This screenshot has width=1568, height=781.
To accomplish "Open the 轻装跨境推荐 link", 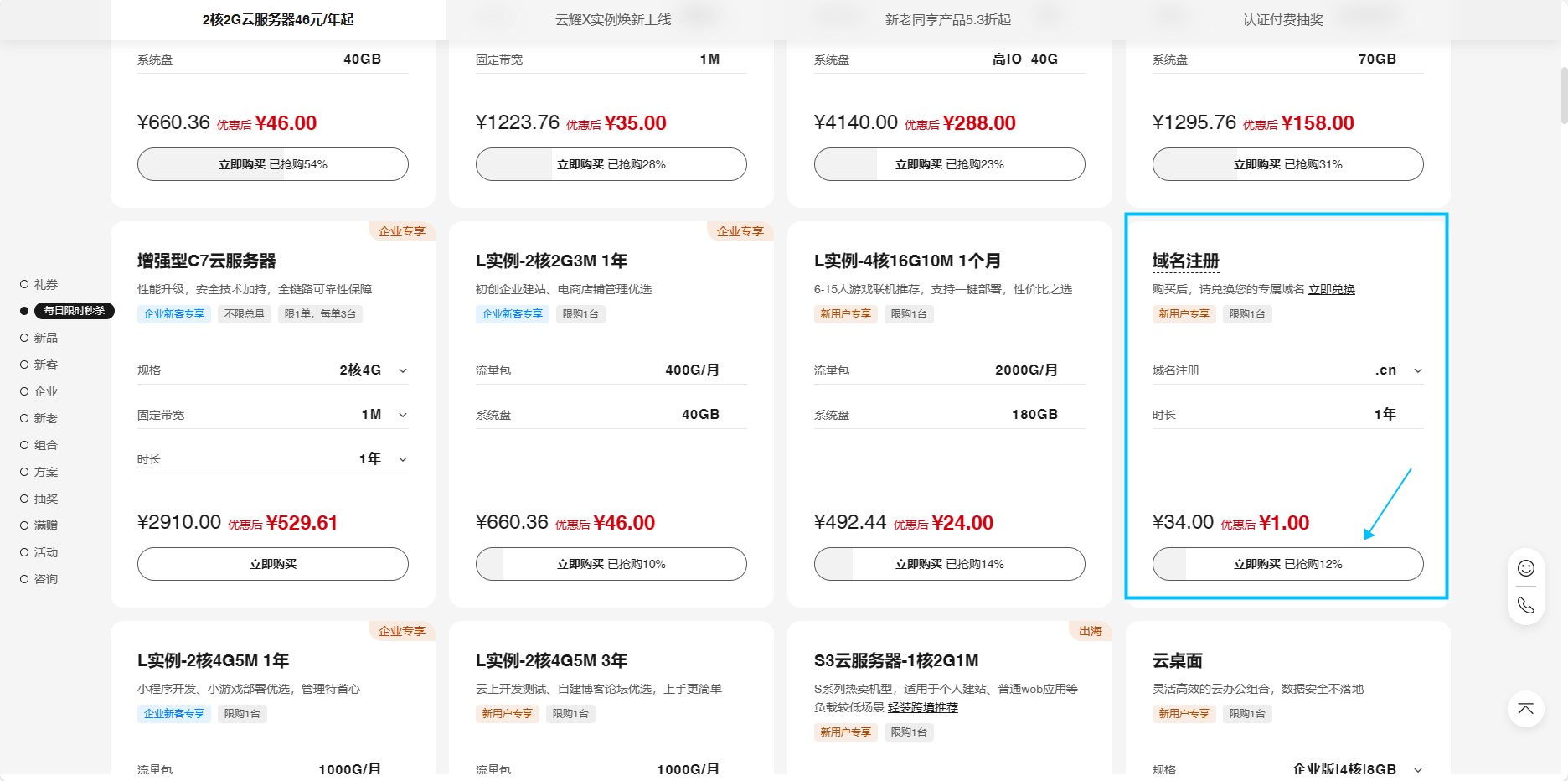I will click(x=923, y=707).
